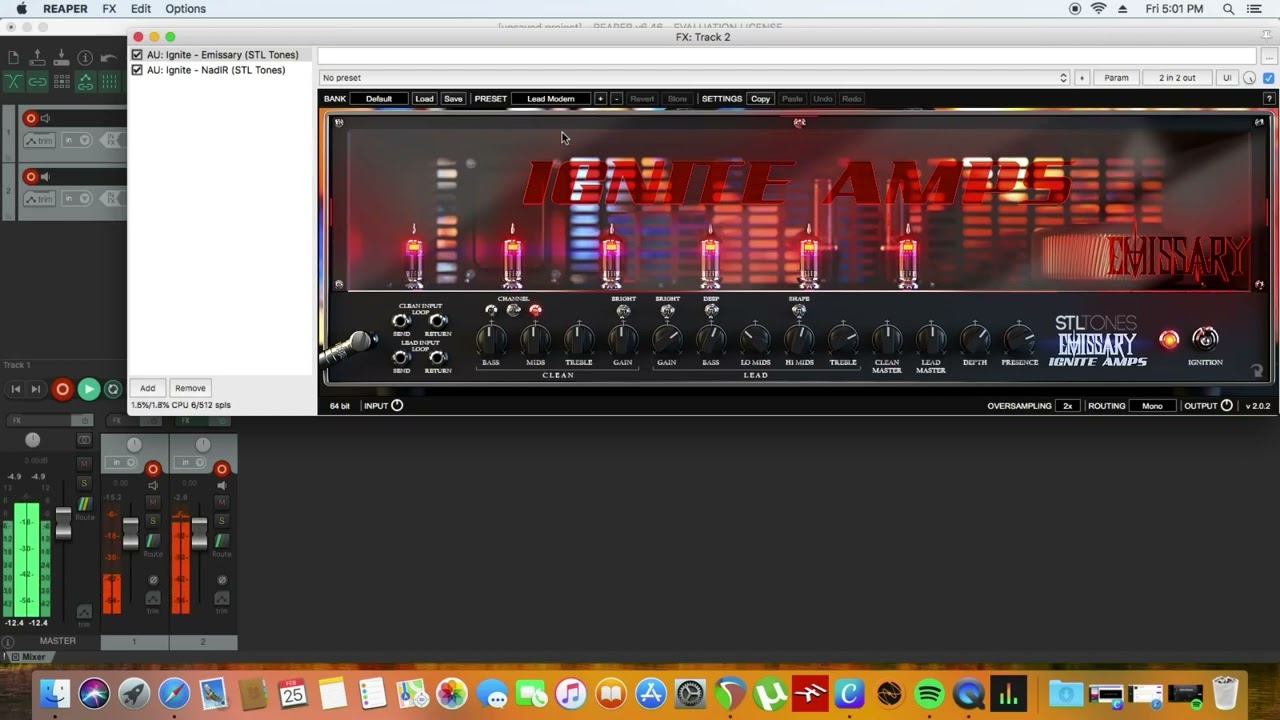Toggle the Shape switch
This screenshot has height=720, width=1280.
[799, 311]
